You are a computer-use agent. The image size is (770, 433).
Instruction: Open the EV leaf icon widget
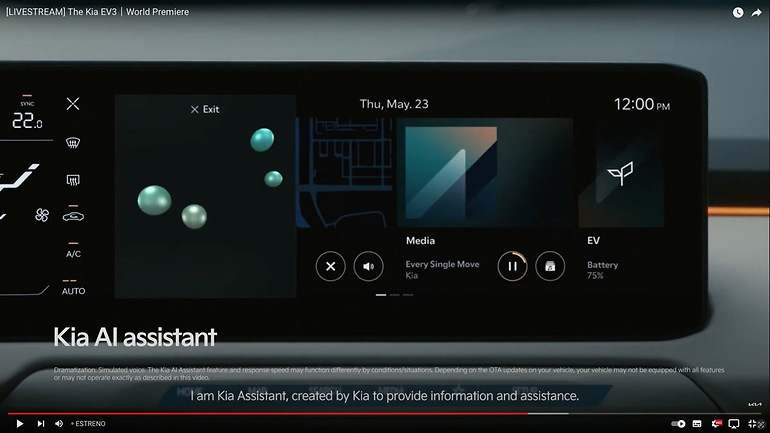pyautogui.click(x=621, y=172)
